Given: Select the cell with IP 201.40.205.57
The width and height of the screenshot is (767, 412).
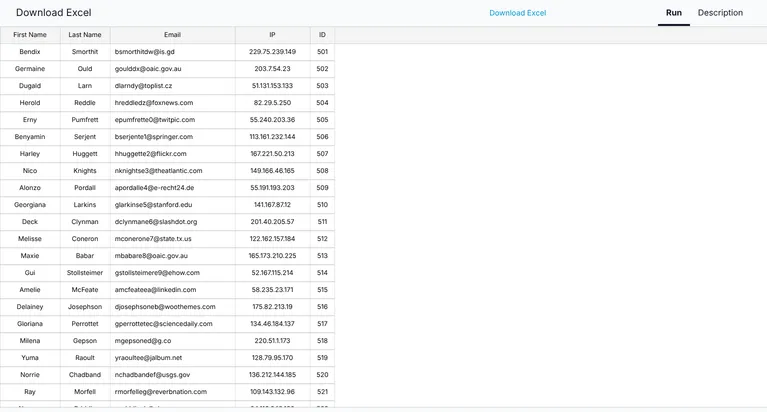Looking at the screenshot, I should coord(272,222).
